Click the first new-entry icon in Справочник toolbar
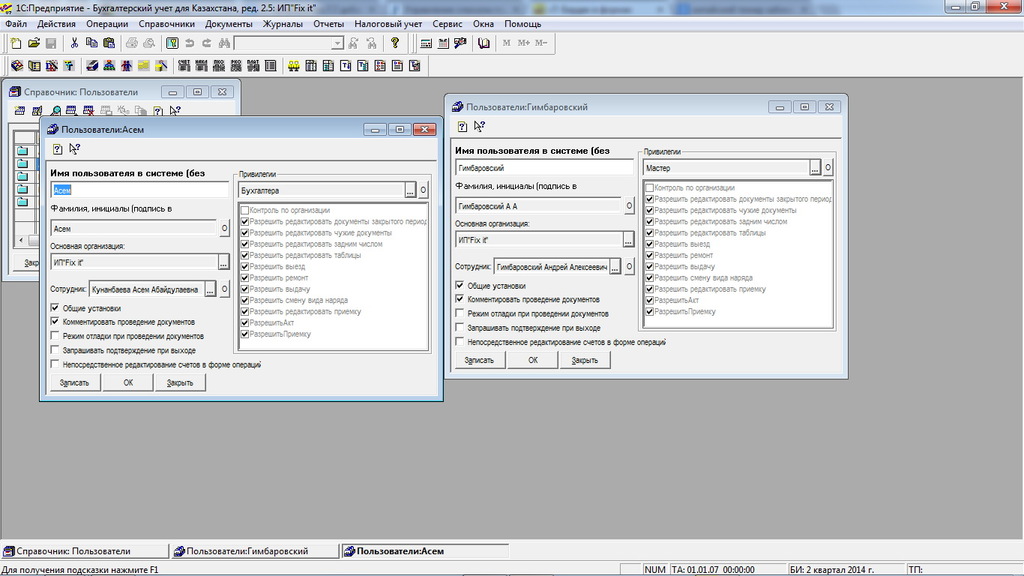Viewport: 1024px width, 576px height. point(20,110)
